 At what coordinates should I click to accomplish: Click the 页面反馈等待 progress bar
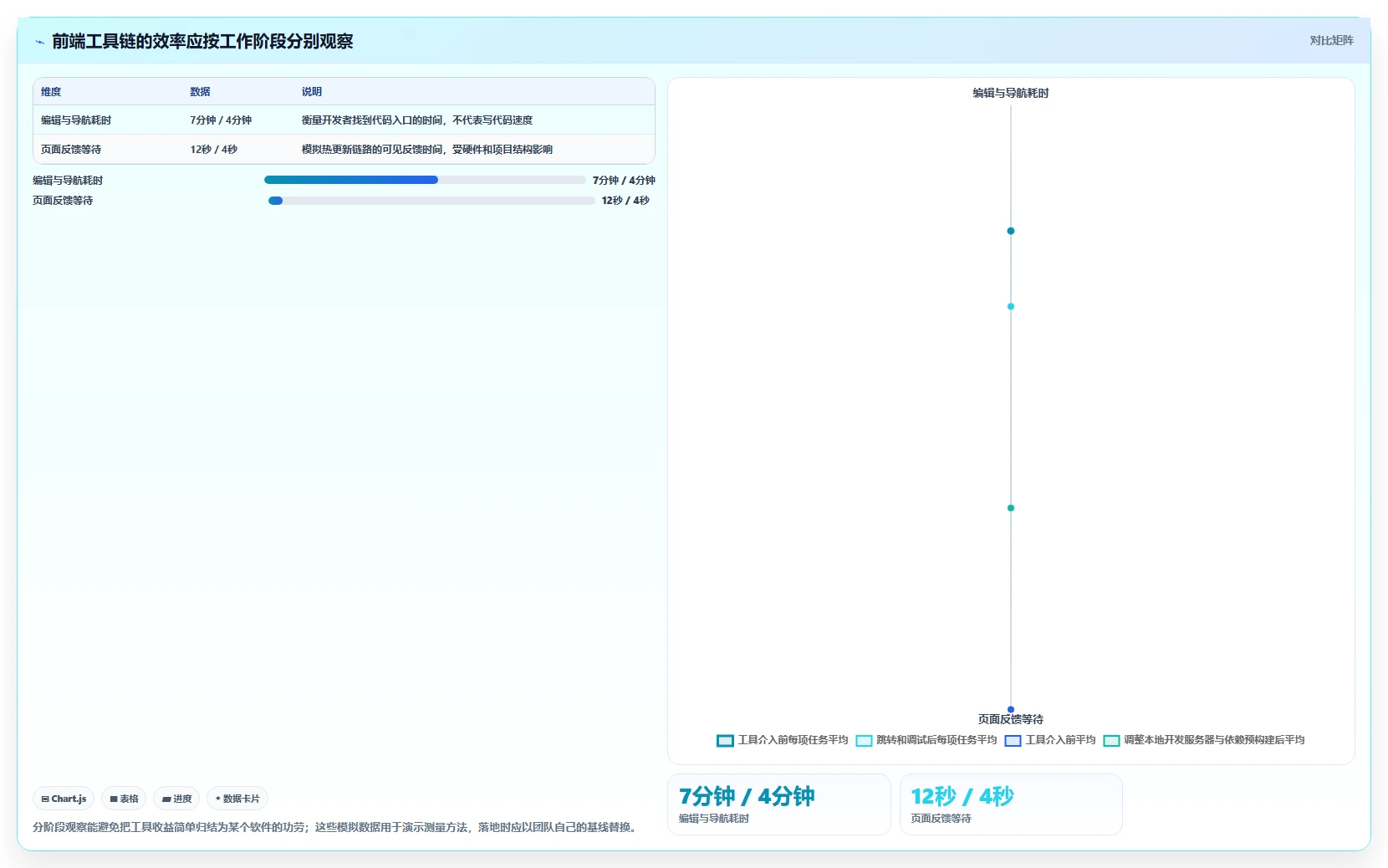(431, 201)
